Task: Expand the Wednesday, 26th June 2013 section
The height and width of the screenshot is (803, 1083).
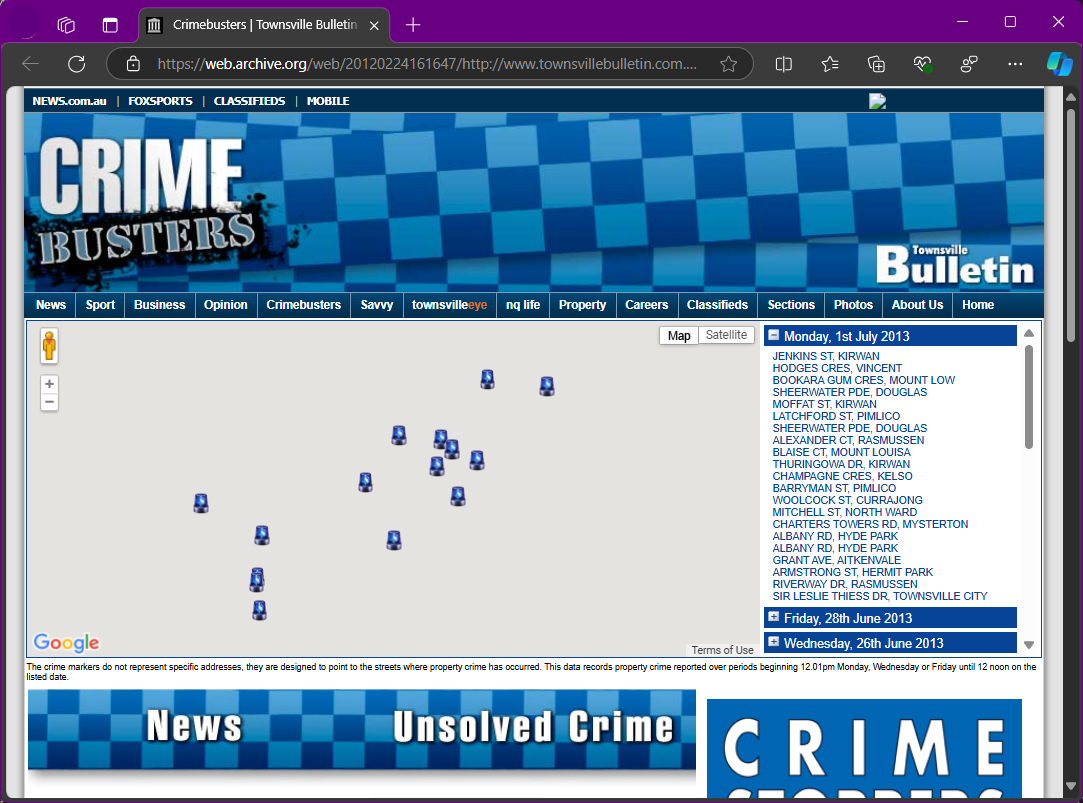Action: (x=774, y=642)
